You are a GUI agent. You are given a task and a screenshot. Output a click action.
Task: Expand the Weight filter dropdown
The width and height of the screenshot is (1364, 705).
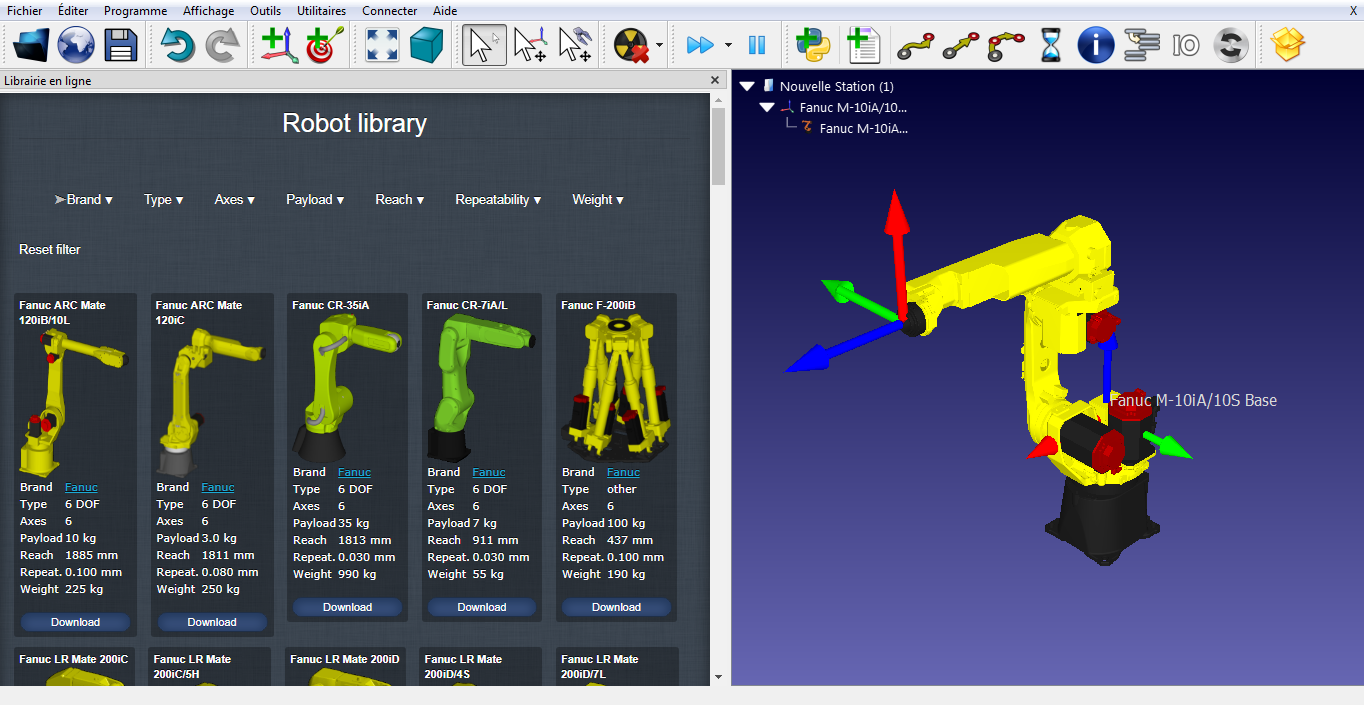click(598, 200)
